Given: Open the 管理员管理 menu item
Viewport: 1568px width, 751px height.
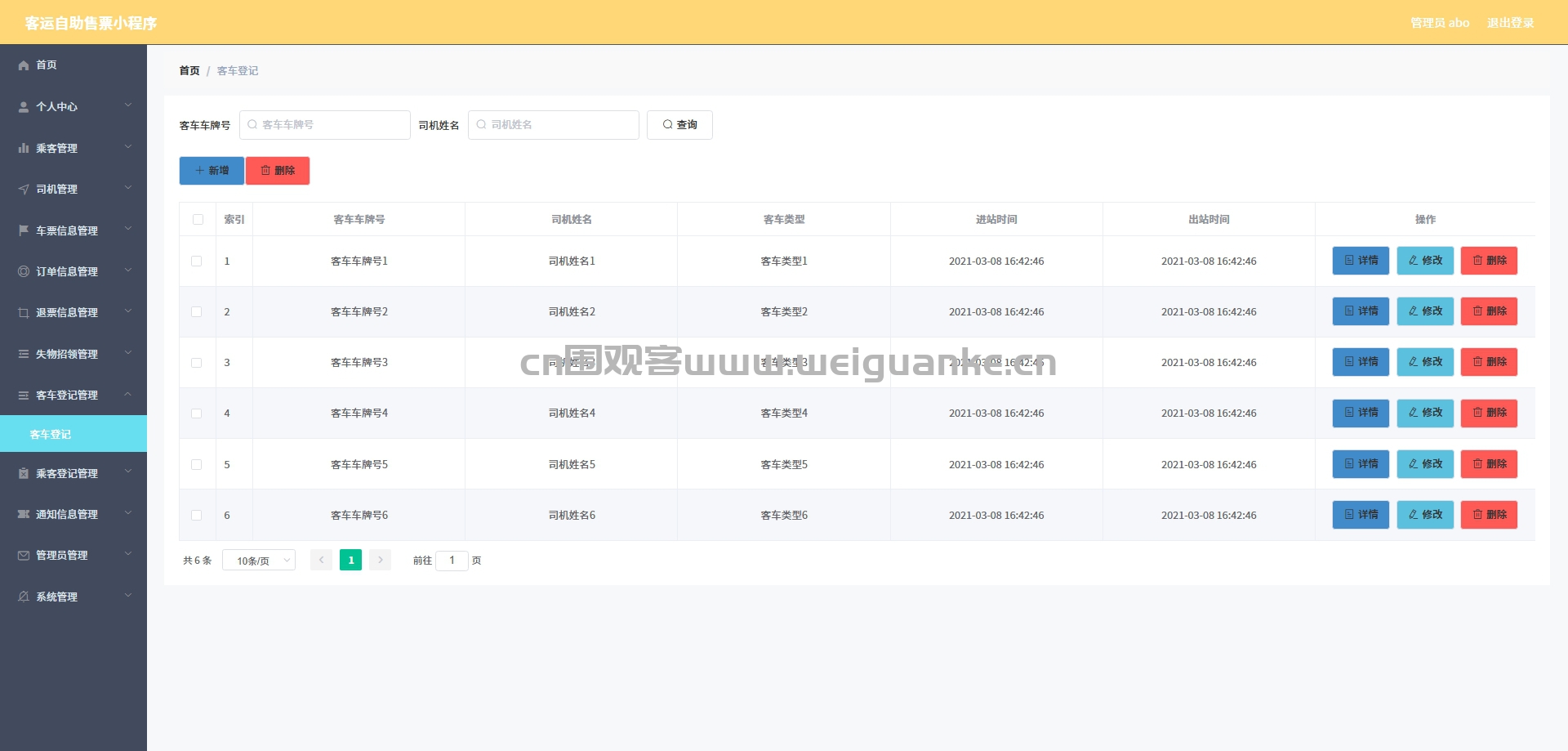Looking at the screenshot, I should point(73,555).
